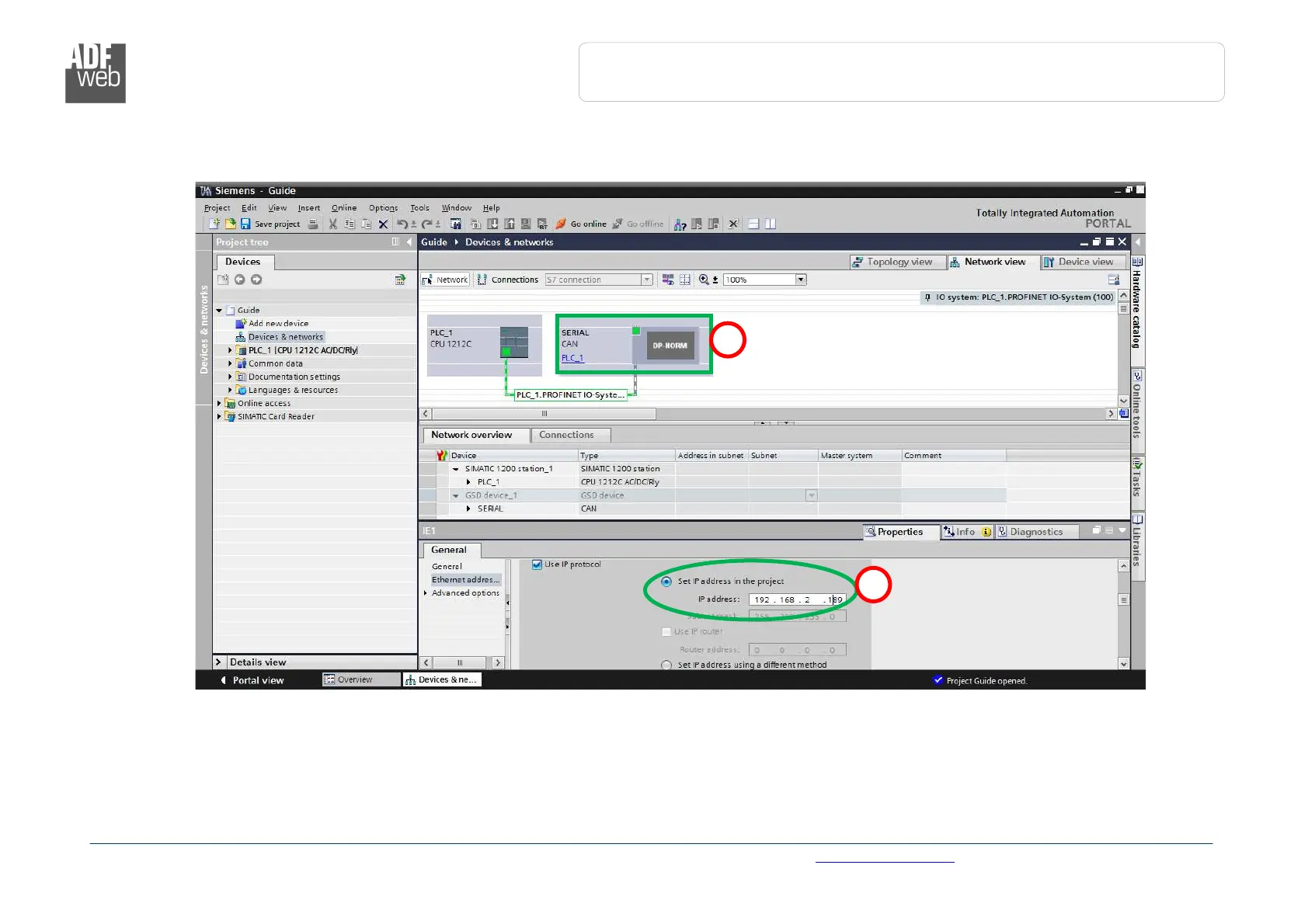Expand the Details view panel
Screen dimensions: 1308x924
point(218,662)
